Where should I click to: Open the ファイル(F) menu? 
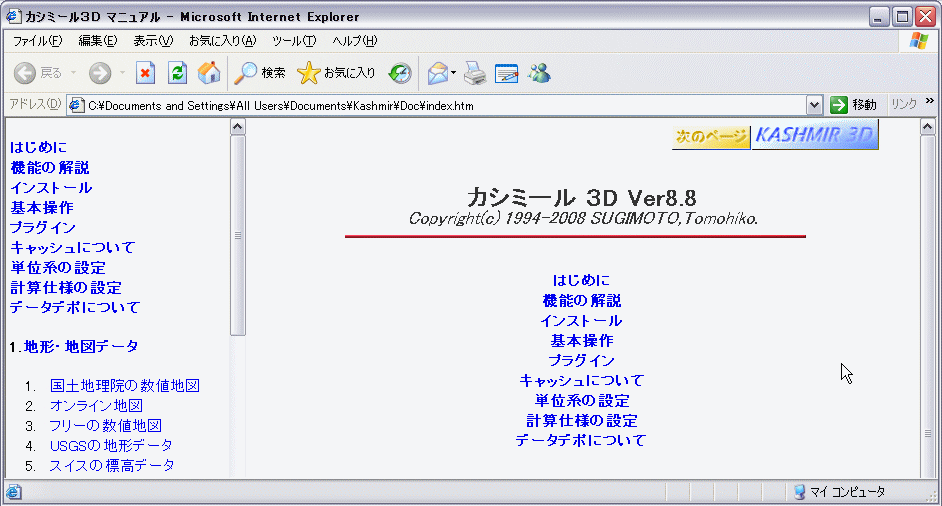pos(37,41)
